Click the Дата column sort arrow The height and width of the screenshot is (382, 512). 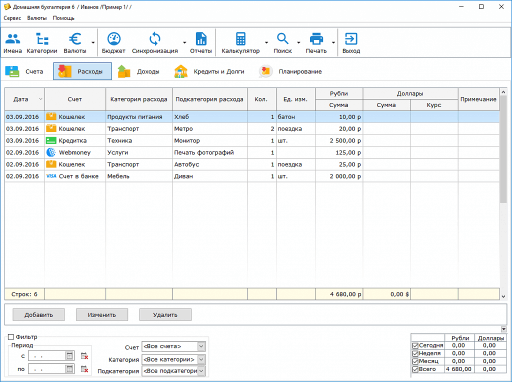point(40,99)
